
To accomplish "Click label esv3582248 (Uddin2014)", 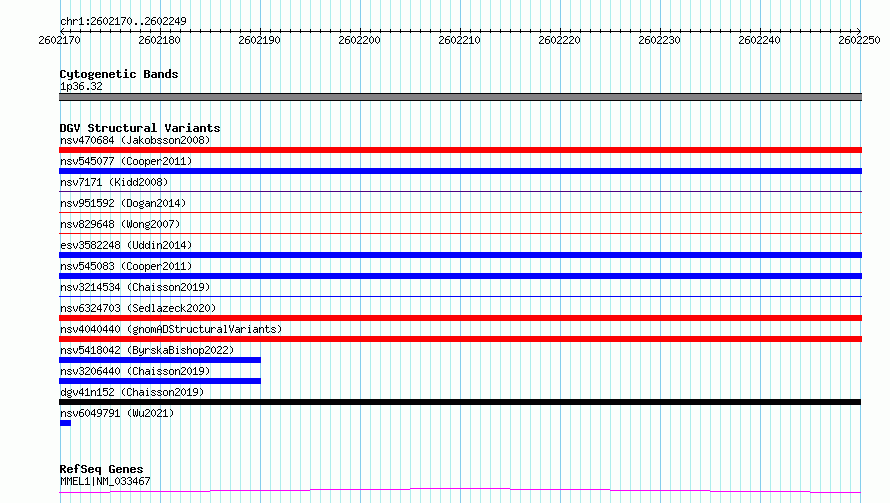I will 126,245.
